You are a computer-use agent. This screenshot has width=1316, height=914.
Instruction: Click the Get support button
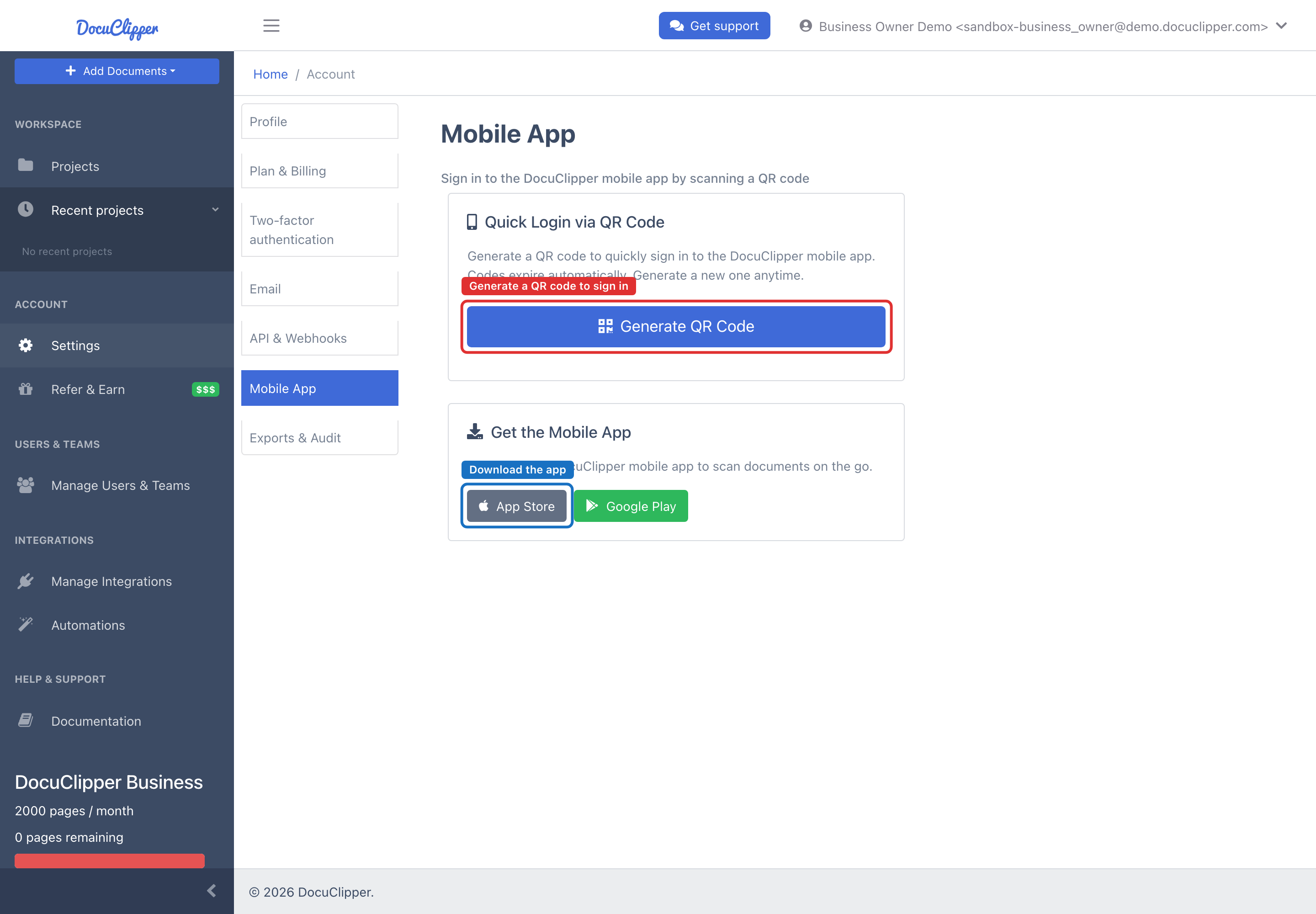coord(714,26)
